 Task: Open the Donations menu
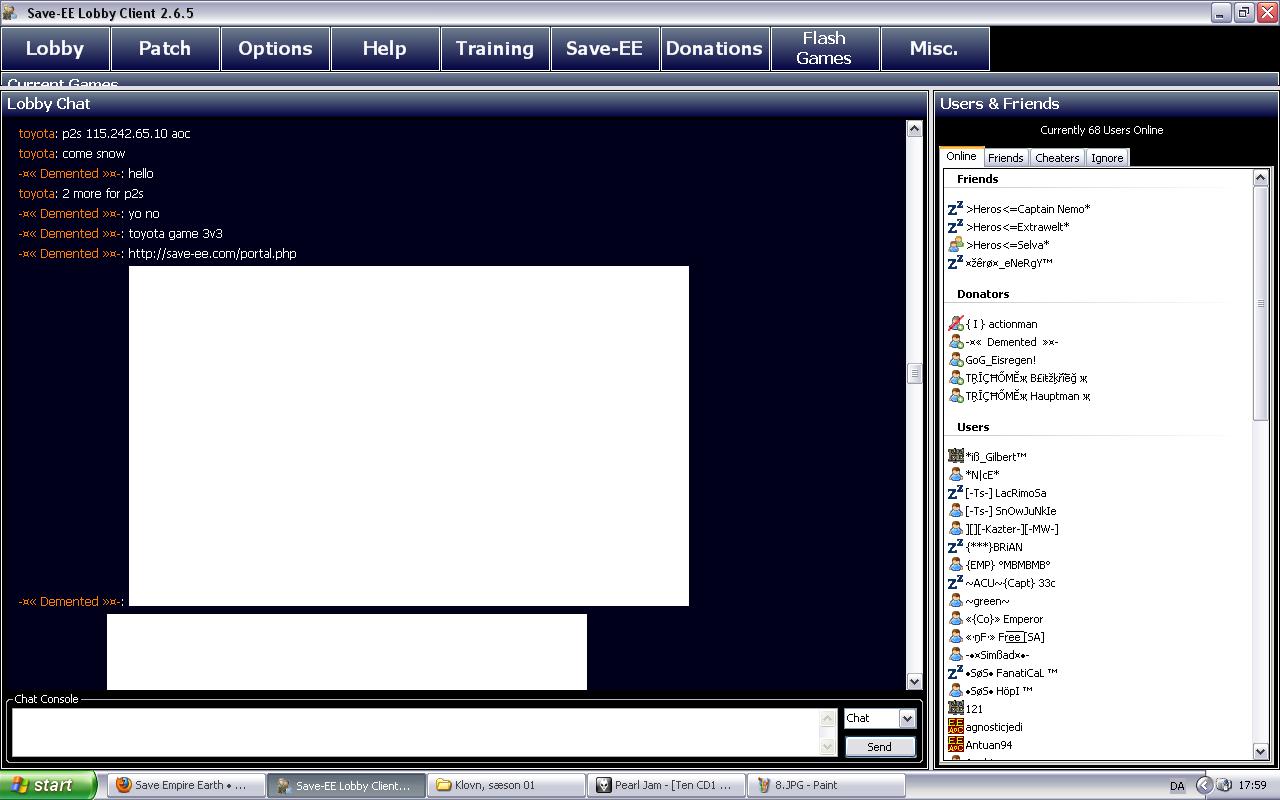(714, 48)
